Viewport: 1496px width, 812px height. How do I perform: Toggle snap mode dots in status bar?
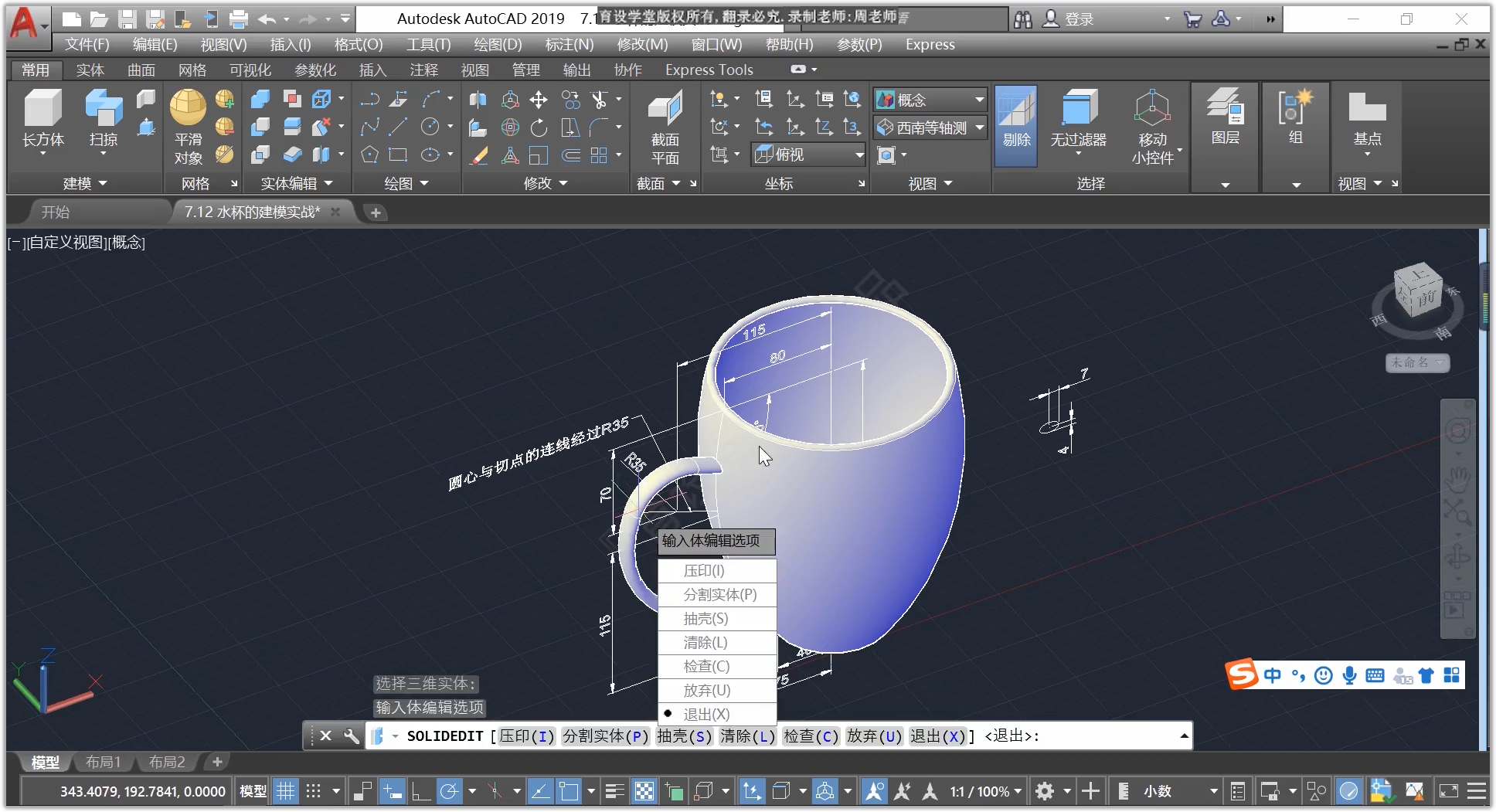click(x=313, y=791)
